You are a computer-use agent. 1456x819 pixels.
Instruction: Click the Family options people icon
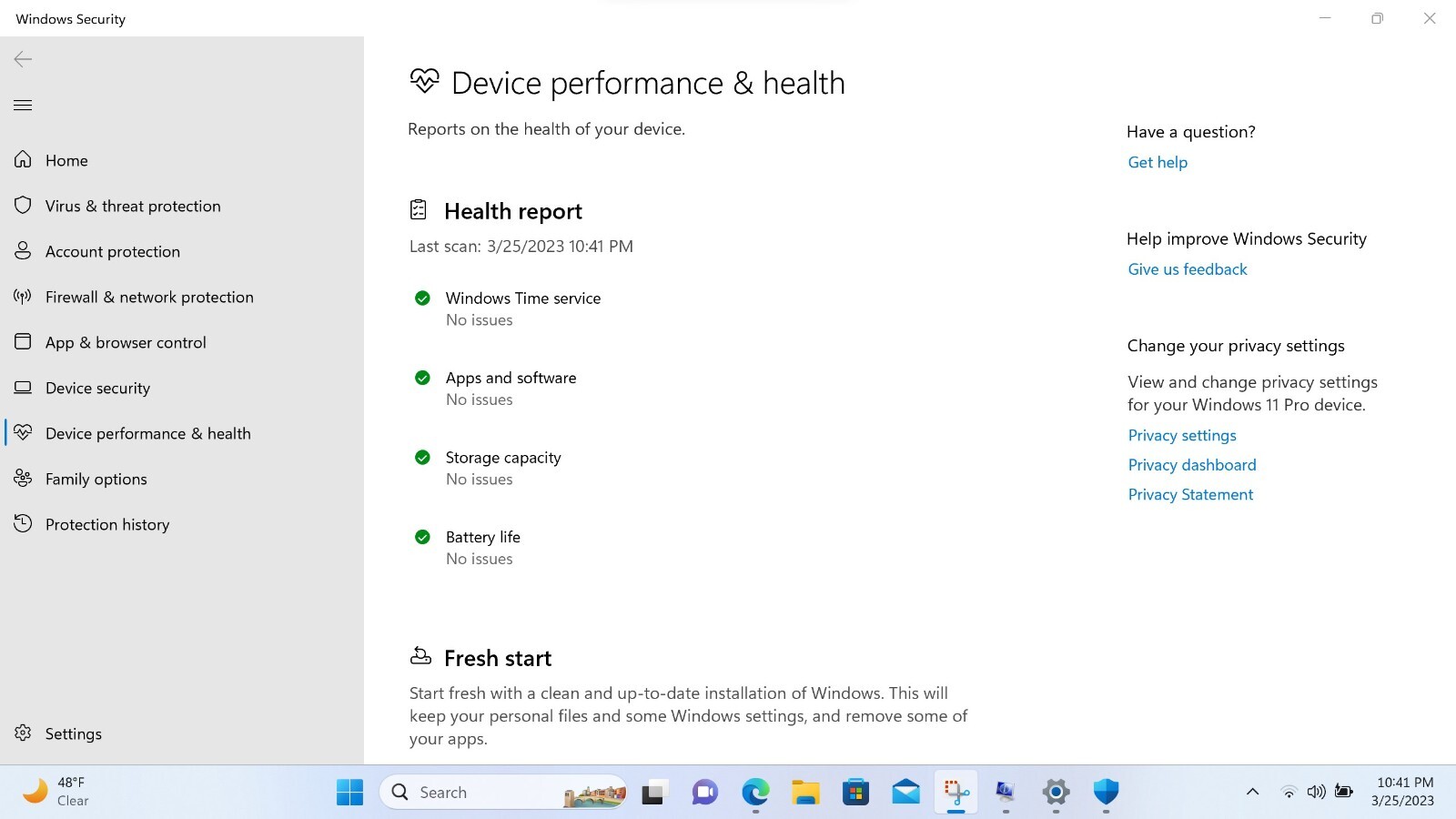(23, 478)
